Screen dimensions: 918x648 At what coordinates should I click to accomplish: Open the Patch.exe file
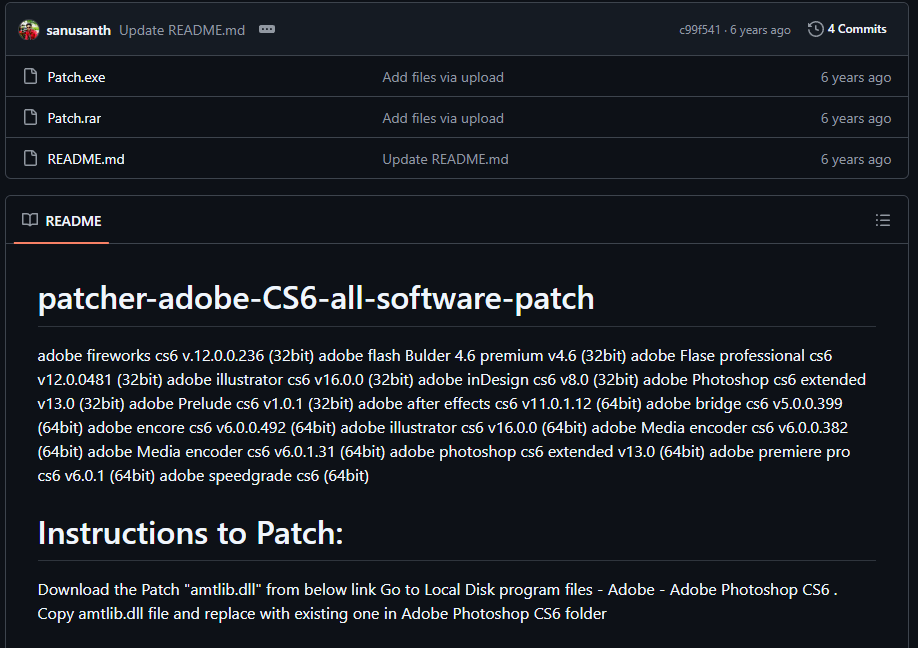click(x=76, y=77)
